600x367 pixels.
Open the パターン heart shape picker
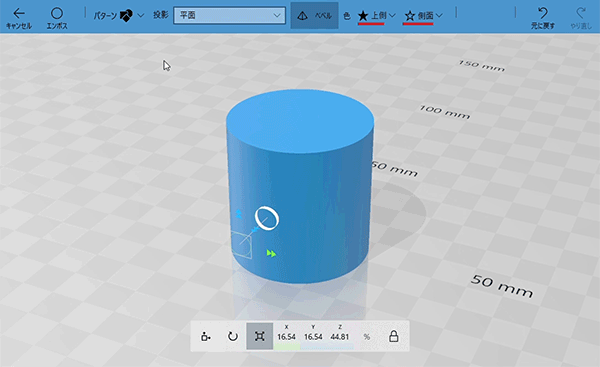click(x=126, y=16)
